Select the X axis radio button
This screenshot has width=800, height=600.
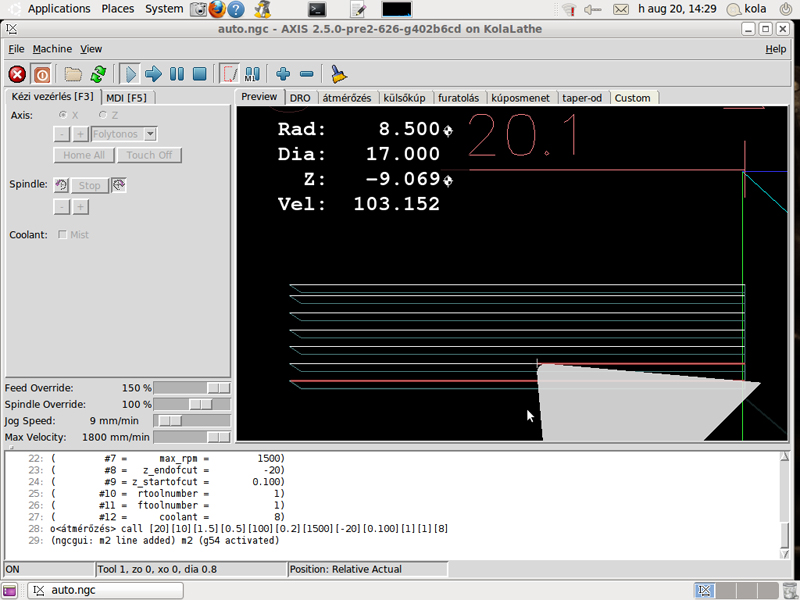pos(61,115)
